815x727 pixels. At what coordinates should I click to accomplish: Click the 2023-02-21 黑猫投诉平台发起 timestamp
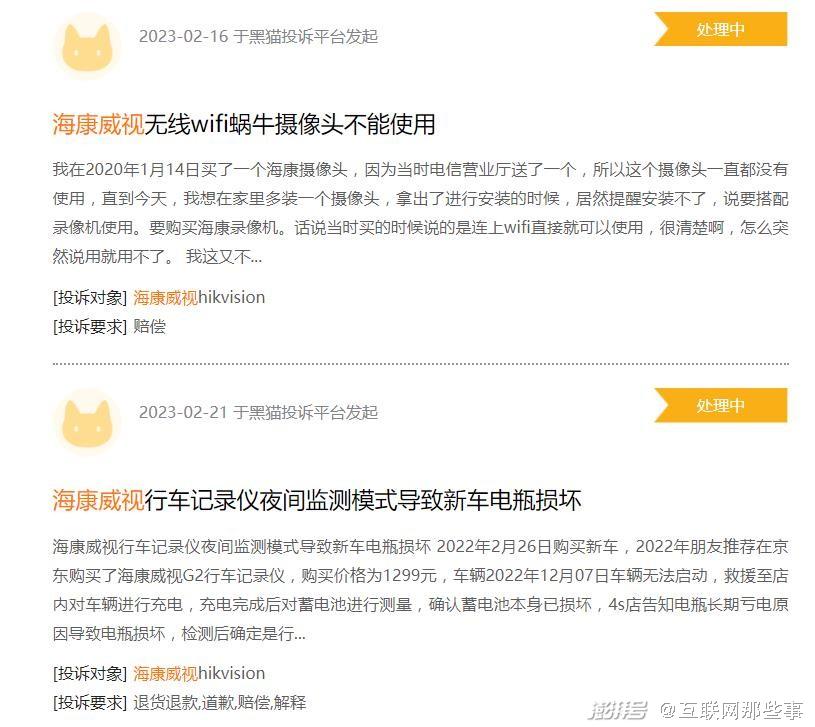(x=258, y=412)
